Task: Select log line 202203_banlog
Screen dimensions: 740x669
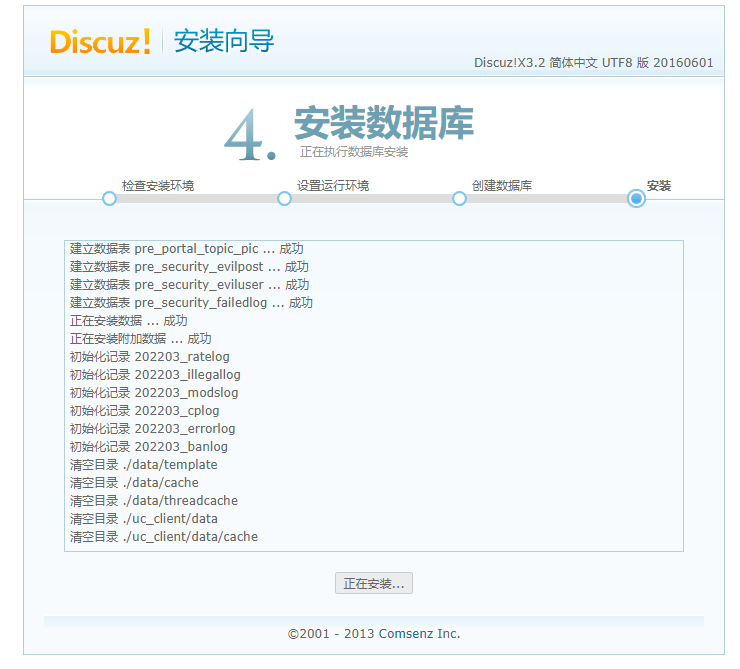Action: pyautogui.click(x=149, y=446)
